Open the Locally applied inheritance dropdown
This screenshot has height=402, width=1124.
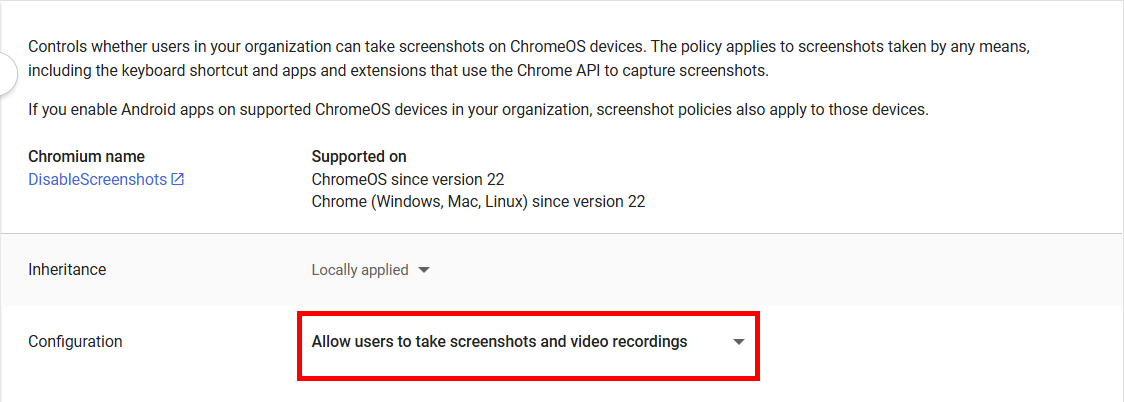(x=371, y=270)
